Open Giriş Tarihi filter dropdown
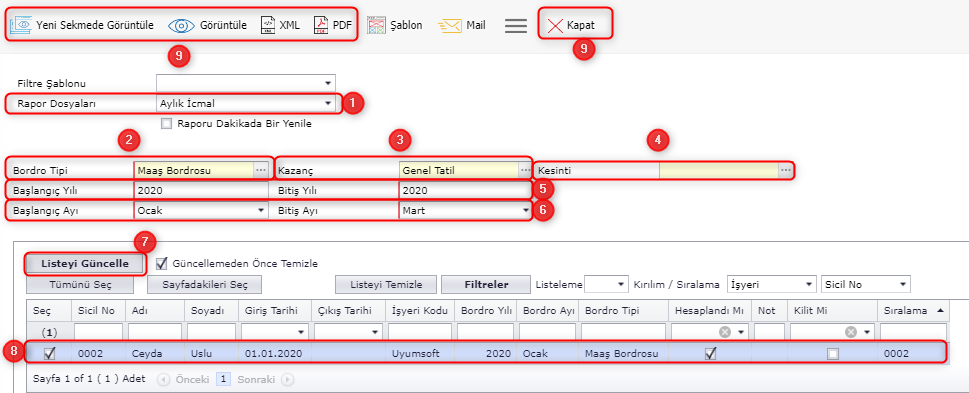Viewport: 969px width, 393px height. pyautogui.click(x=302, y=332)
